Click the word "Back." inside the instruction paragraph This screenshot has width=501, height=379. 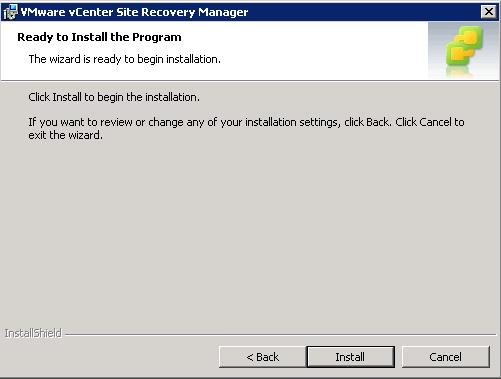pos(379,122)
